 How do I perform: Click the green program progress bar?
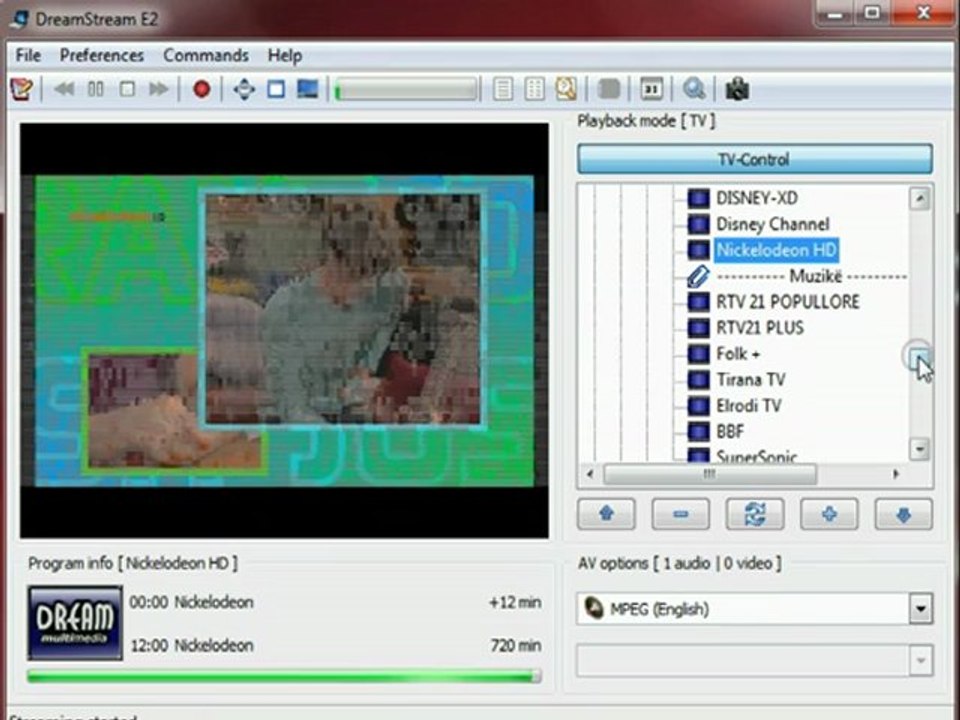(x=285, y=676)
